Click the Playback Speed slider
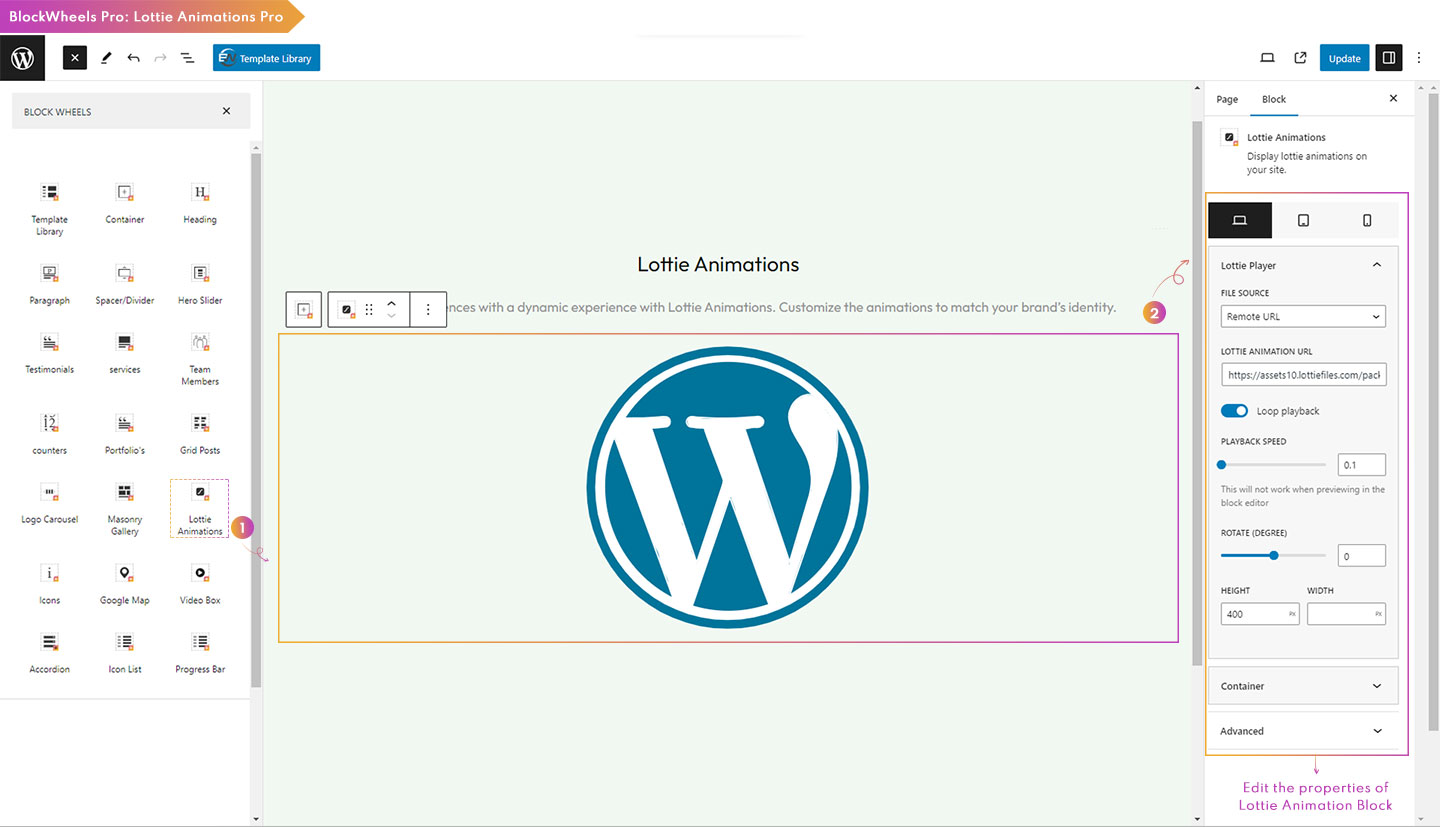 point(1273,465)
